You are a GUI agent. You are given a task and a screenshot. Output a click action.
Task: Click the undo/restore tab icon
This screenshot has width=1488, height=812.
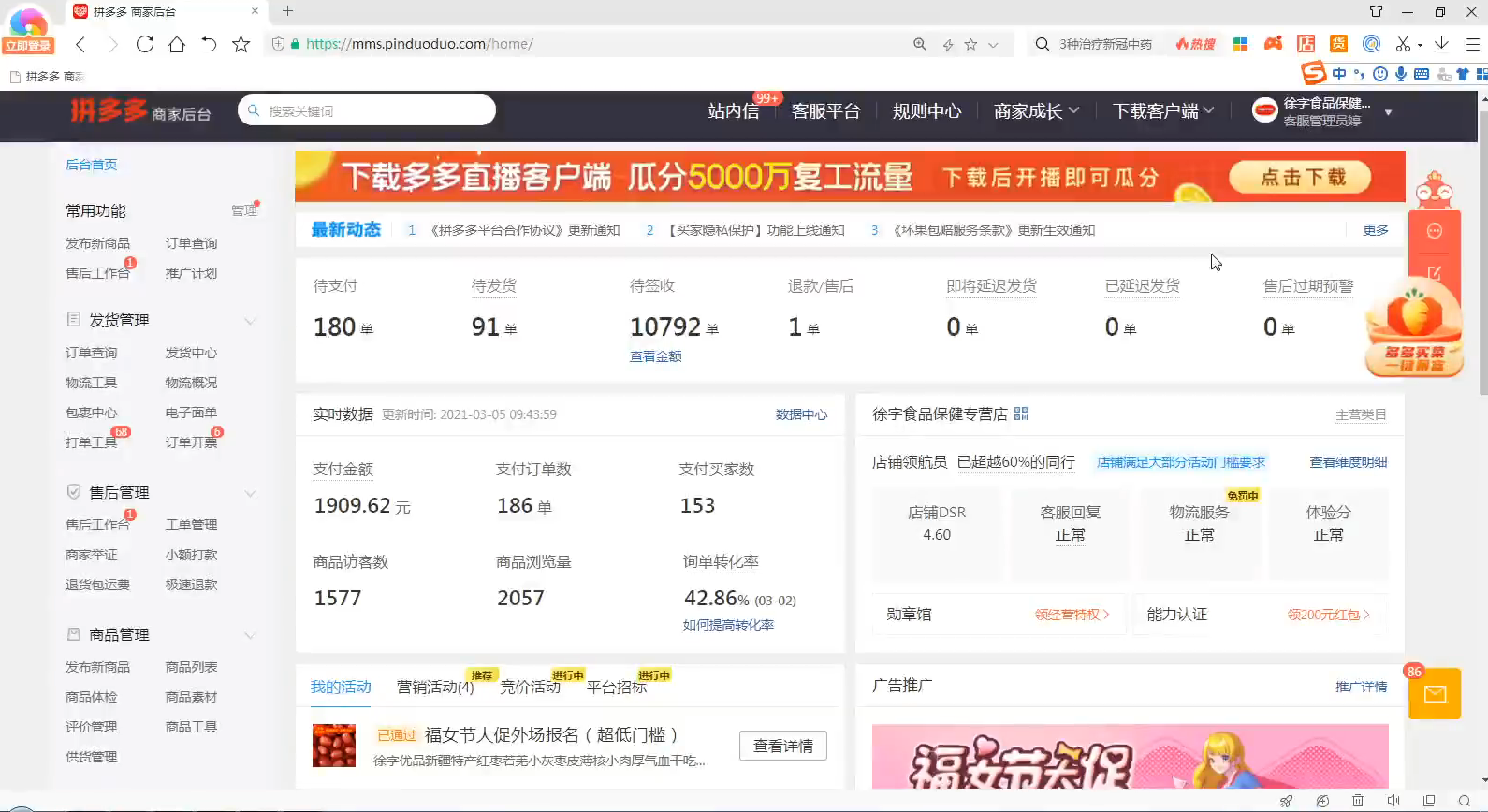[x=209, y=44]
